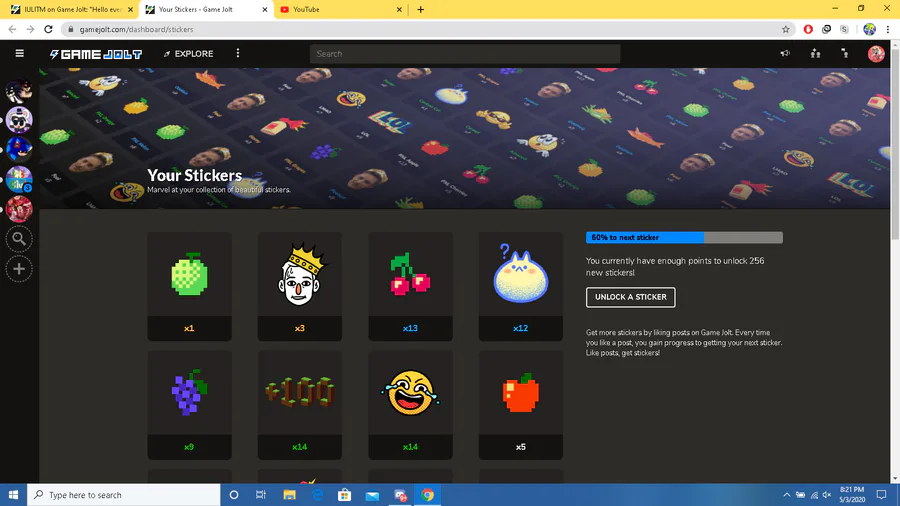Open announcements megaphone icon
Image resolution: width=900 pixels, height=506 pixels.
tap(785, 53)
